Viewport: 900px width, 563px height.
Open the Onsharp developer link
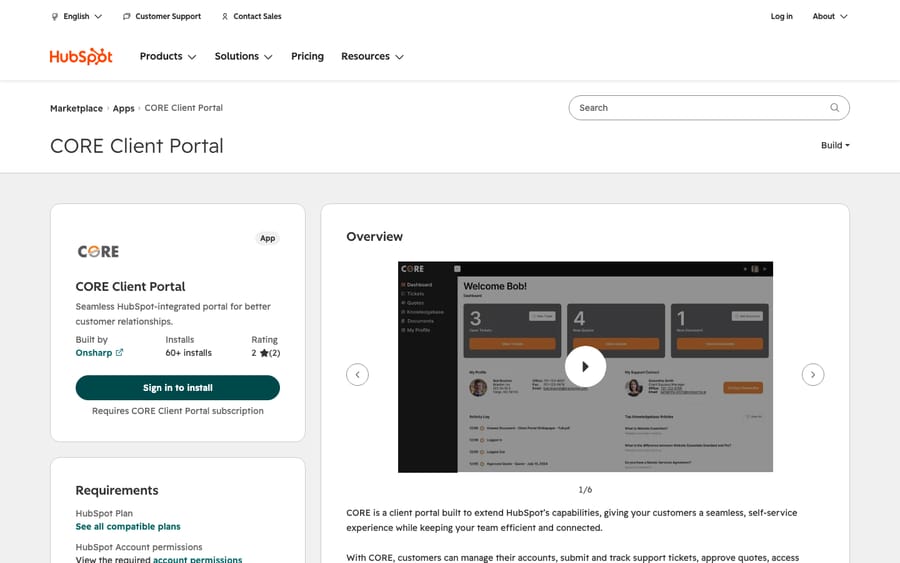coord(94,353)
